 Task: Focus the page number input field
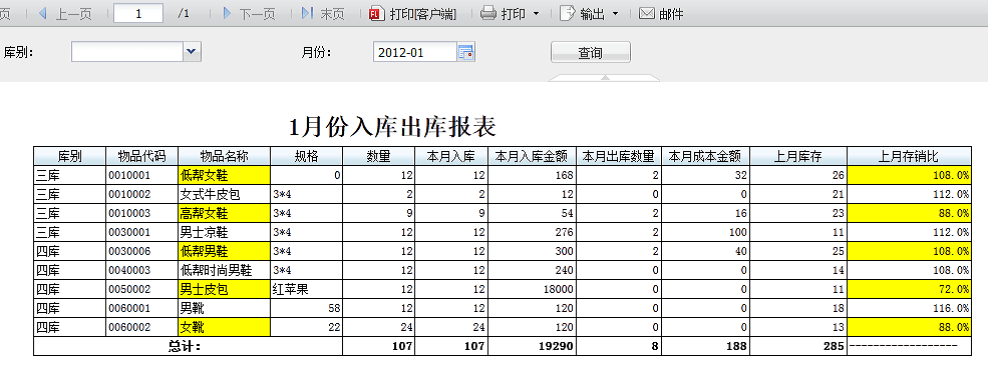(138, 13)
